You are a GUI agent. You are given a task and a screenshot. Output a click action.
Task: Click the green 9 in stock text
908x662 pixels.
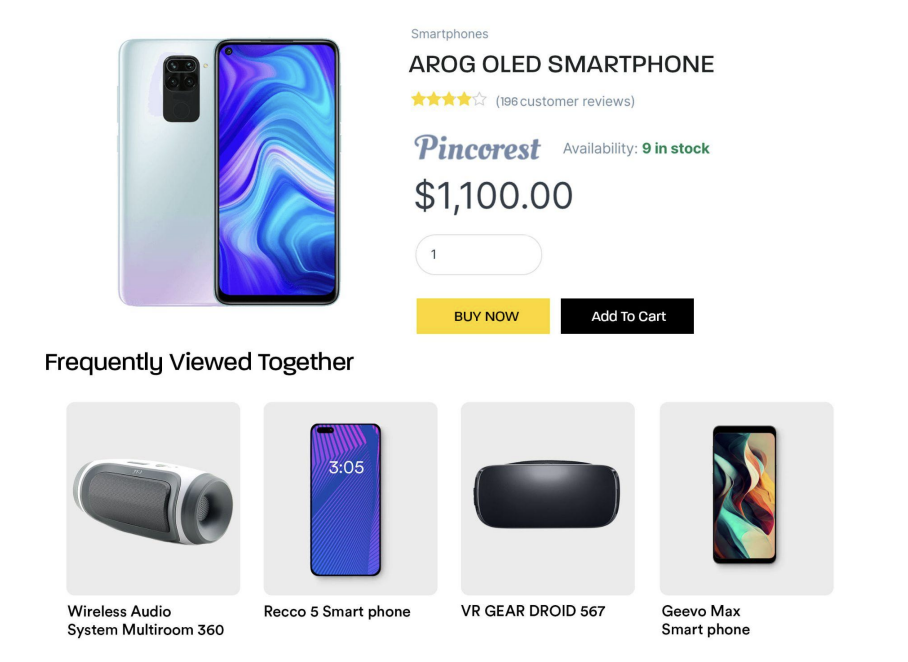point(675,149)
